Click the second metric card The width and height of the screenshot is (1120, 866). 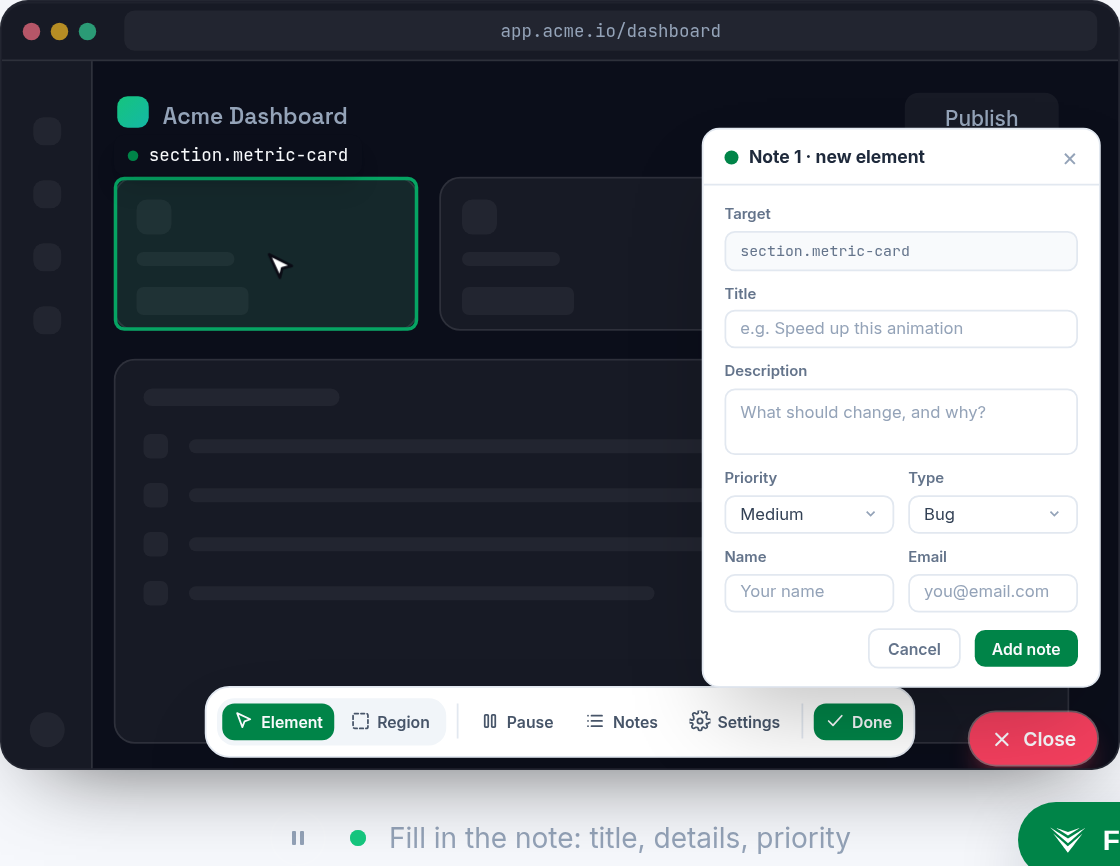(571, 254)
